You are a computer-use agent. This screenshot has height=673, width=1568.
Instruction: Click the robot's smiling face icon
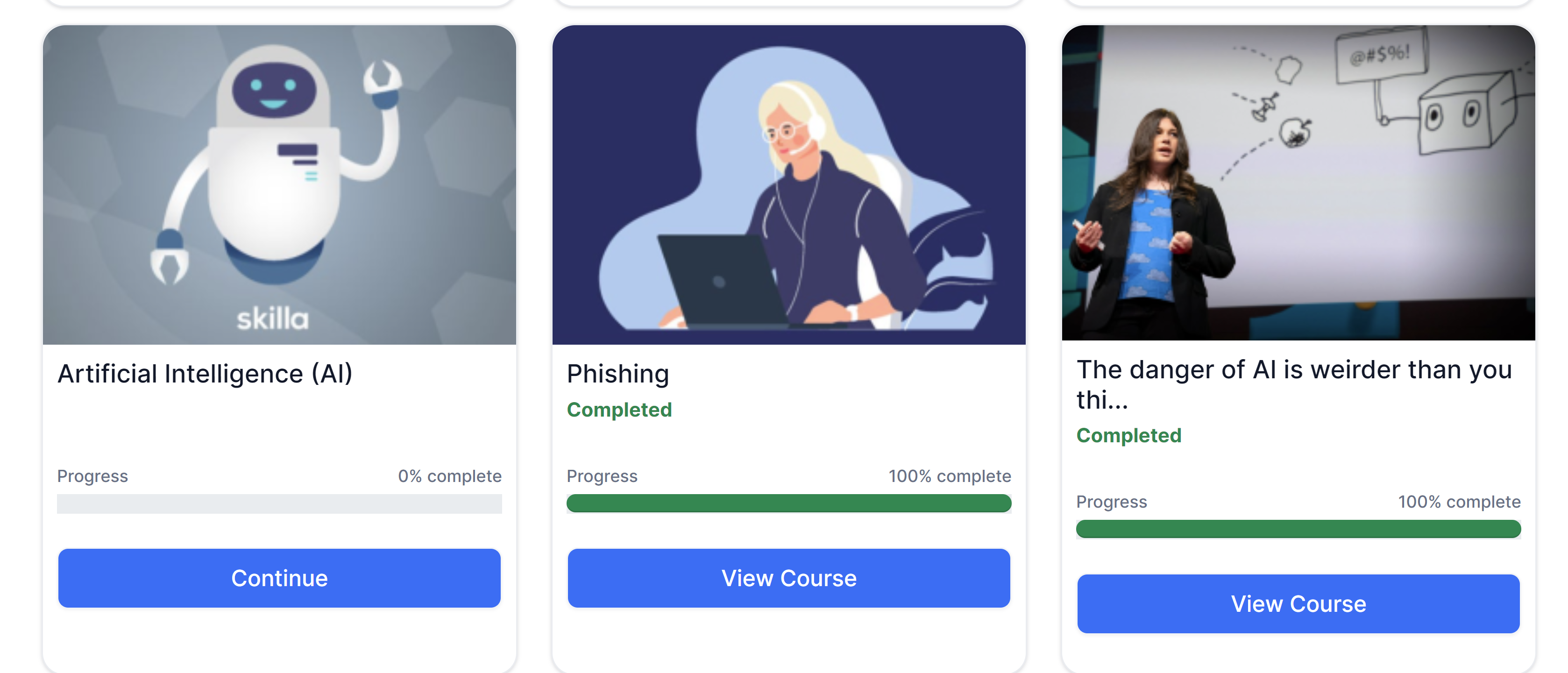[273, 90]
